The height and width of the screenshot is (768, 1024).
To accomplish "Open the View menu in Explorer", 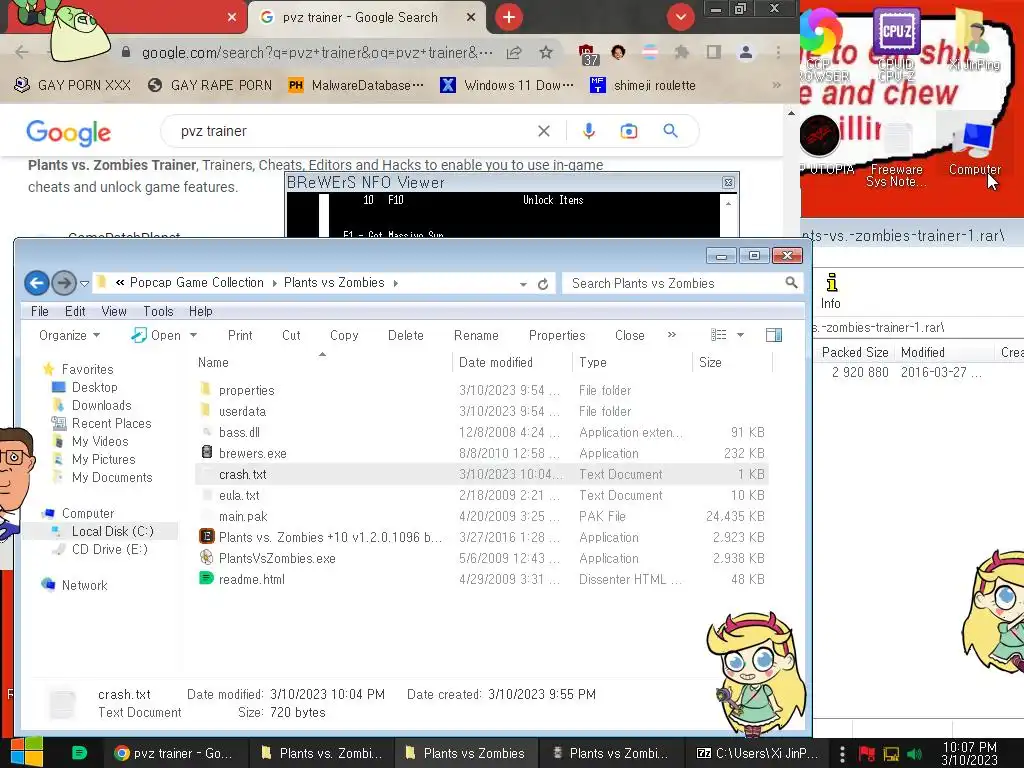I will tap(114, 312).
